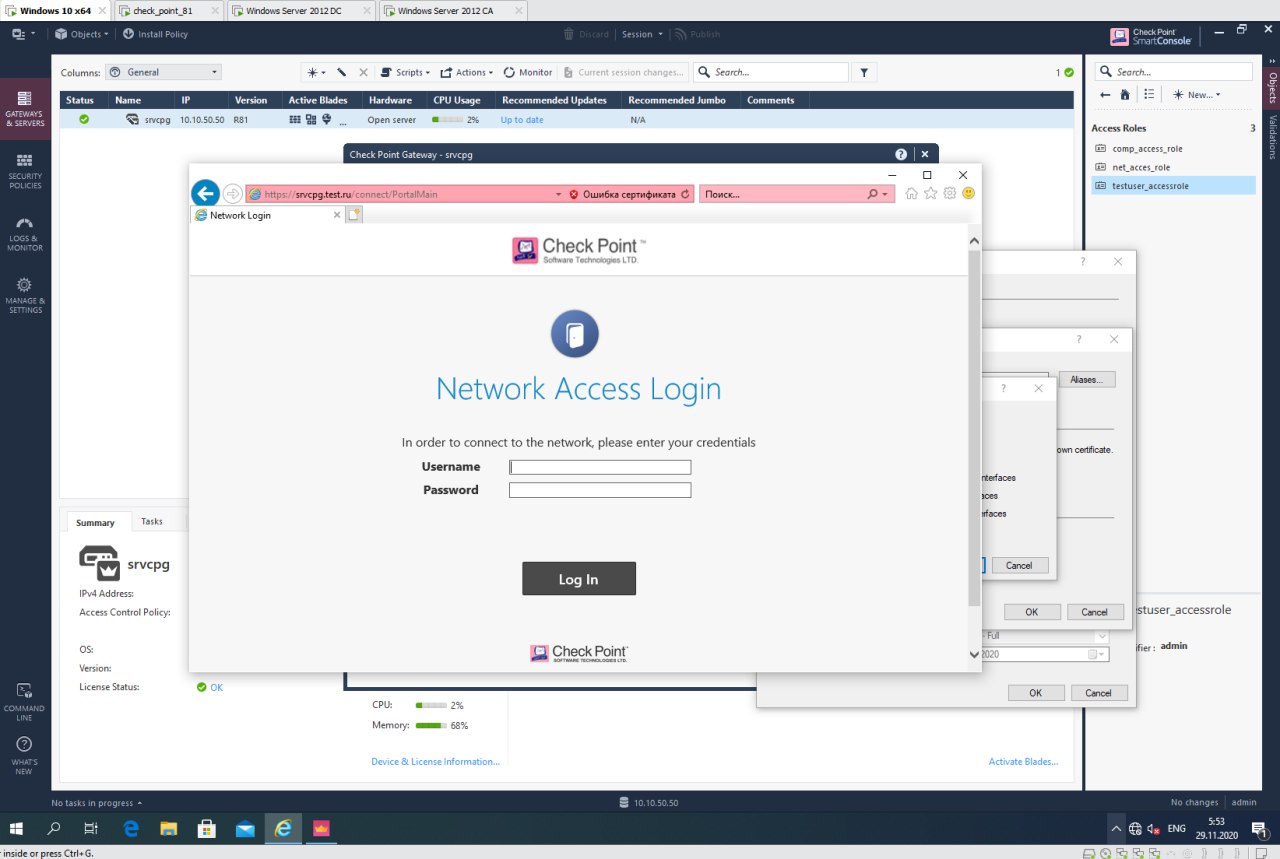Image resolution: width=1280 pixels, height=859 pixels.
Task: Click the objects panel Search field
Action: pos(1173,72)
